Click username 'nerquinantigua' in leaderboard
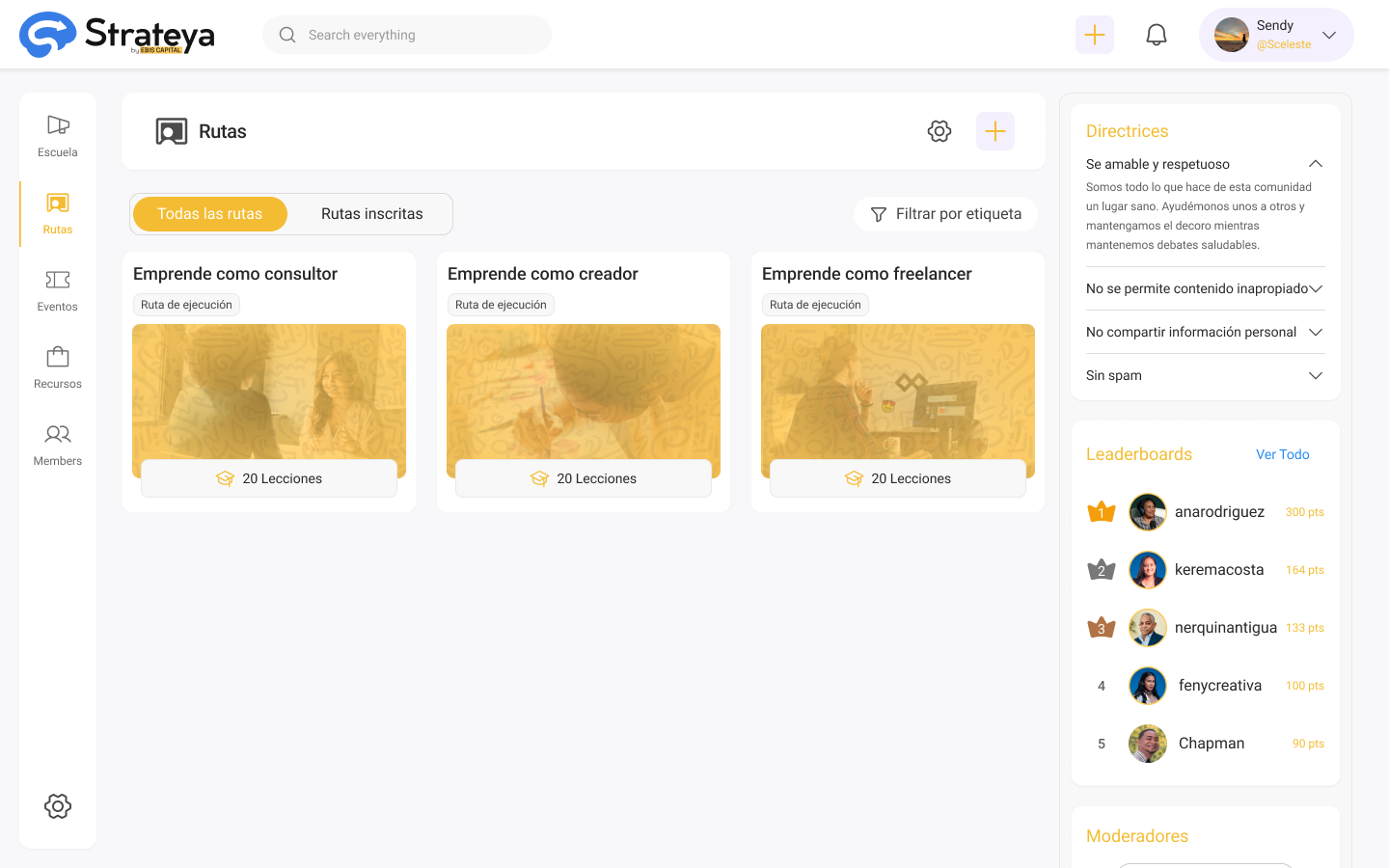This screenshot has height=868, width=1389. click(x=1226, y=628)
